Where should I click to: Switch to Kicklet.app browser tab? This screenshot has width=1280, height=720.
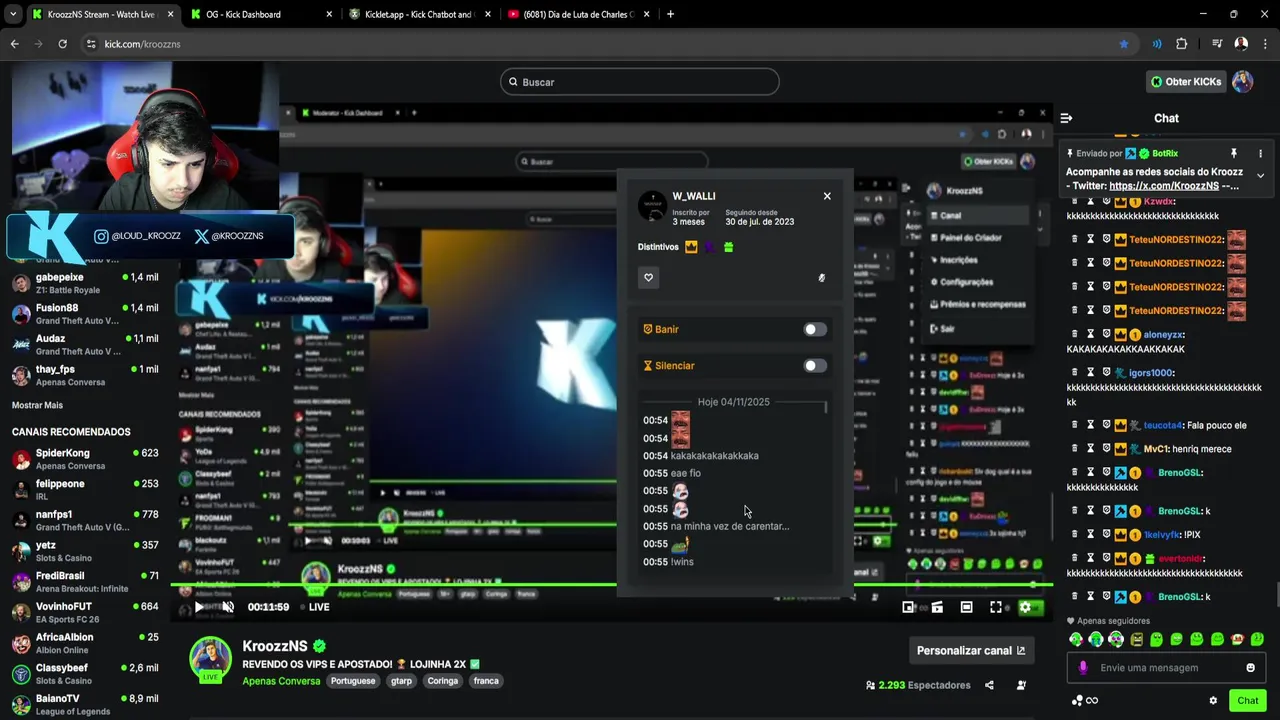[420, 14]
